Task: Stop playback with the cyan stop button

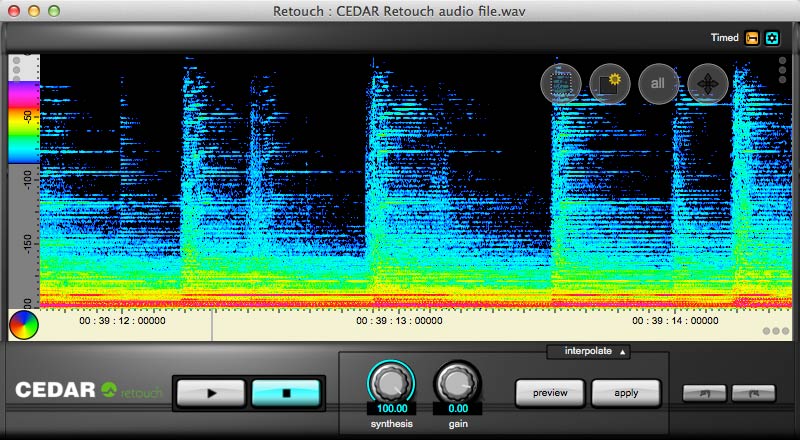Action: [x=286, y=393]
